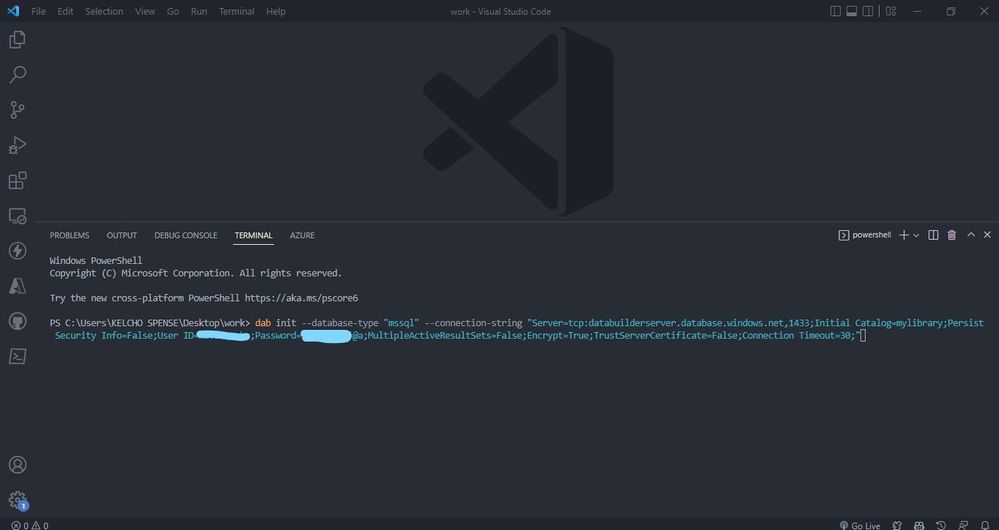The image size is (999, 530).
Task: Open the Accounts menu
Action: point(17,464)
